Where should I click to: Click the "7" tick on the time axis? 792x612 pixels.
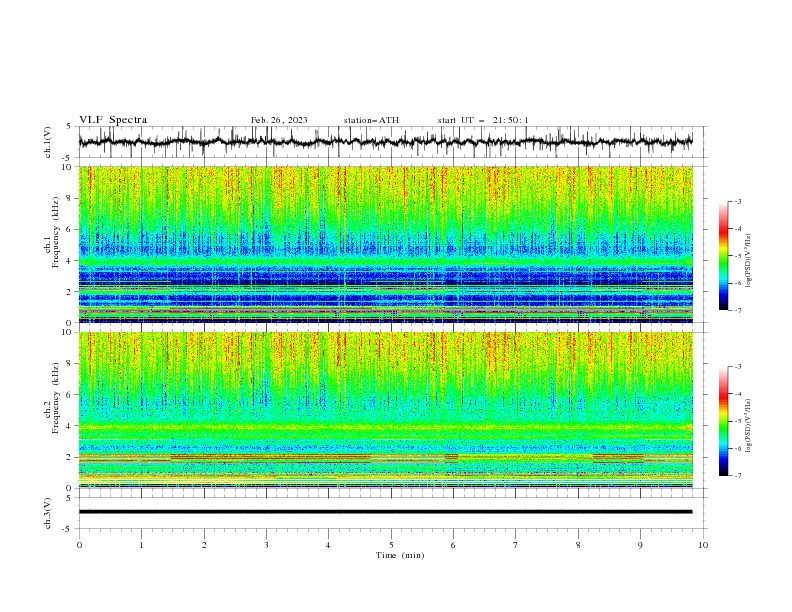(516, 545)
